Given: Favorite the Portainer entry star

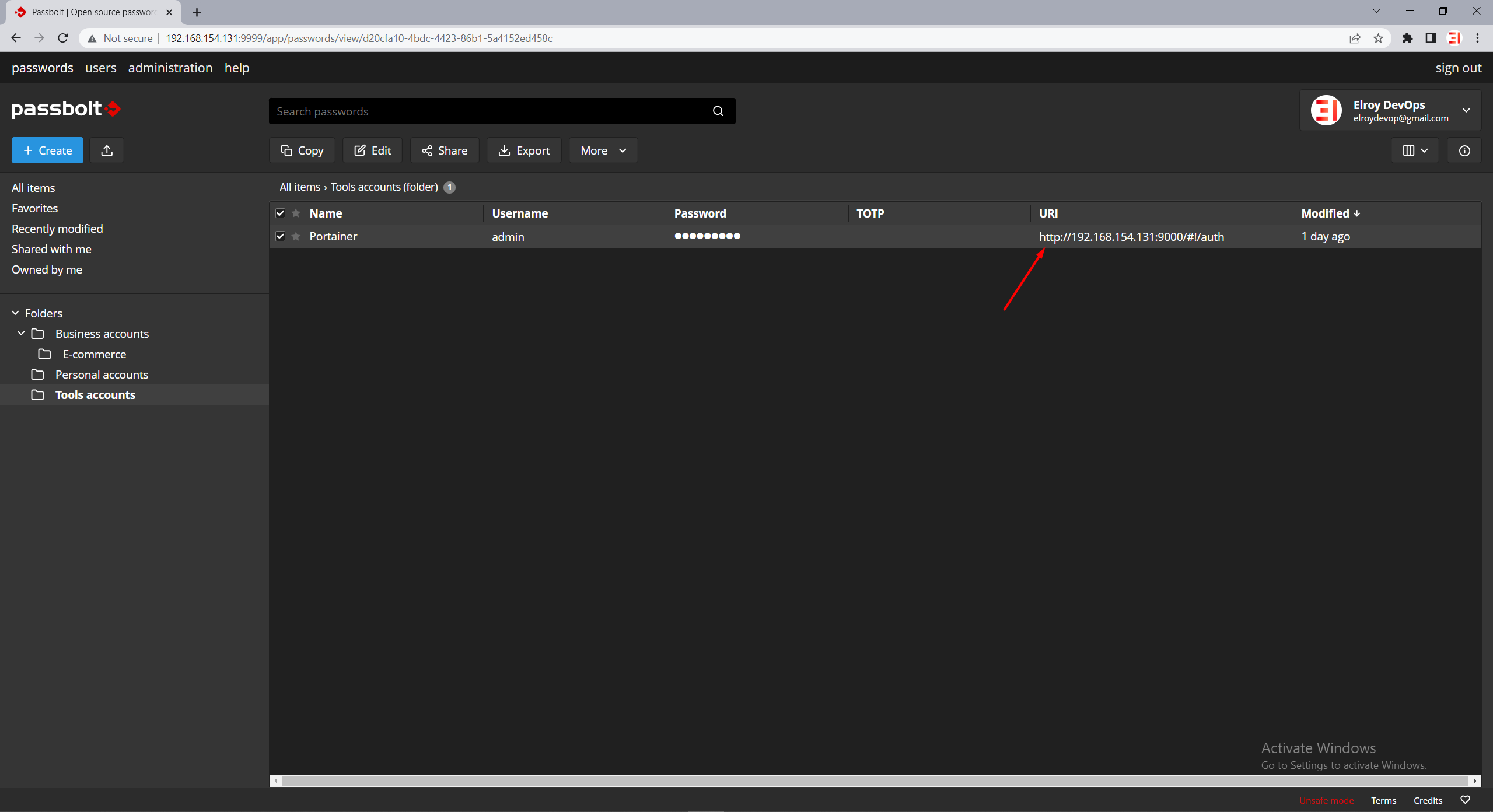Looking at the screenshot, I should point(296,236).
